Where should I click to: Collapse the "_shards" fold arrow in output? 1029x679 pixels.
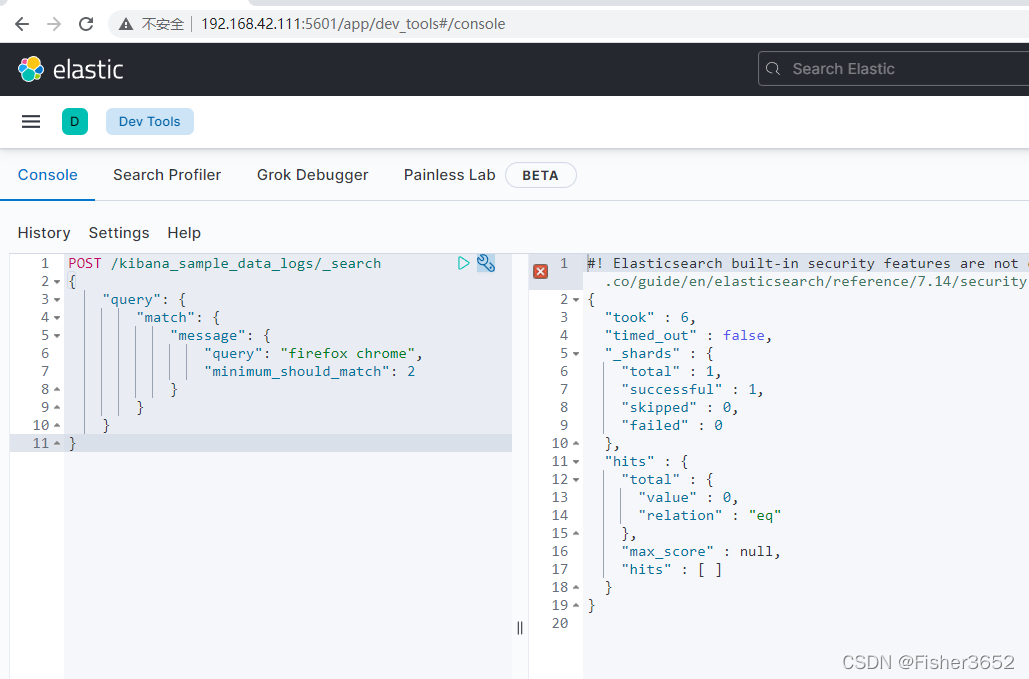pyautogui.click(x=576, y=354)
